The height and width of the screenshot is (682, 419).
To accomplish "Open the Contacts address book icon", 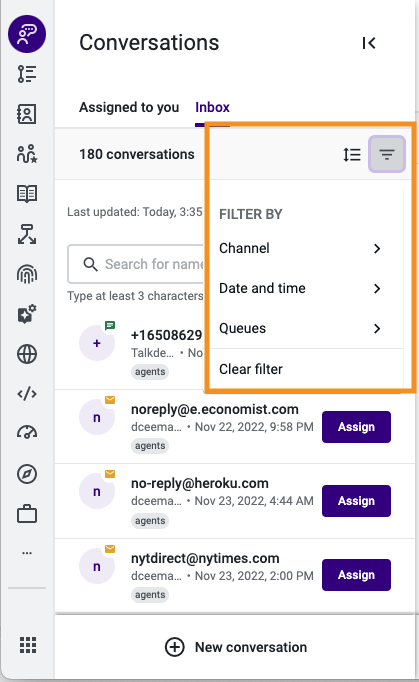I will (x=27, y=114).
